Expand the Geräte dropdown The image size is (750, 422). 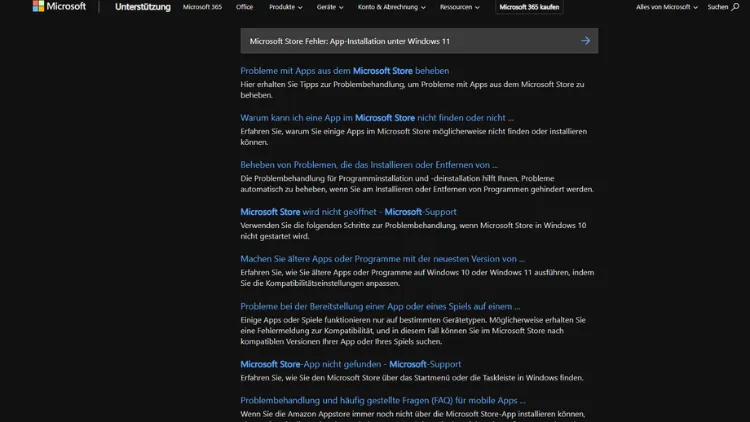[x=330, y=7]
